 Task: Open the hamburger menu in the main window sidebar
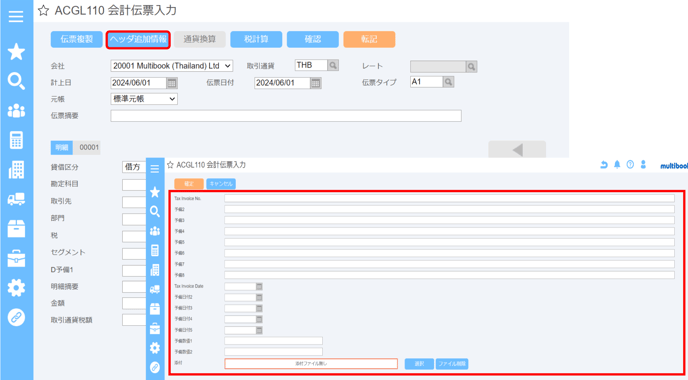click(16, 17)
